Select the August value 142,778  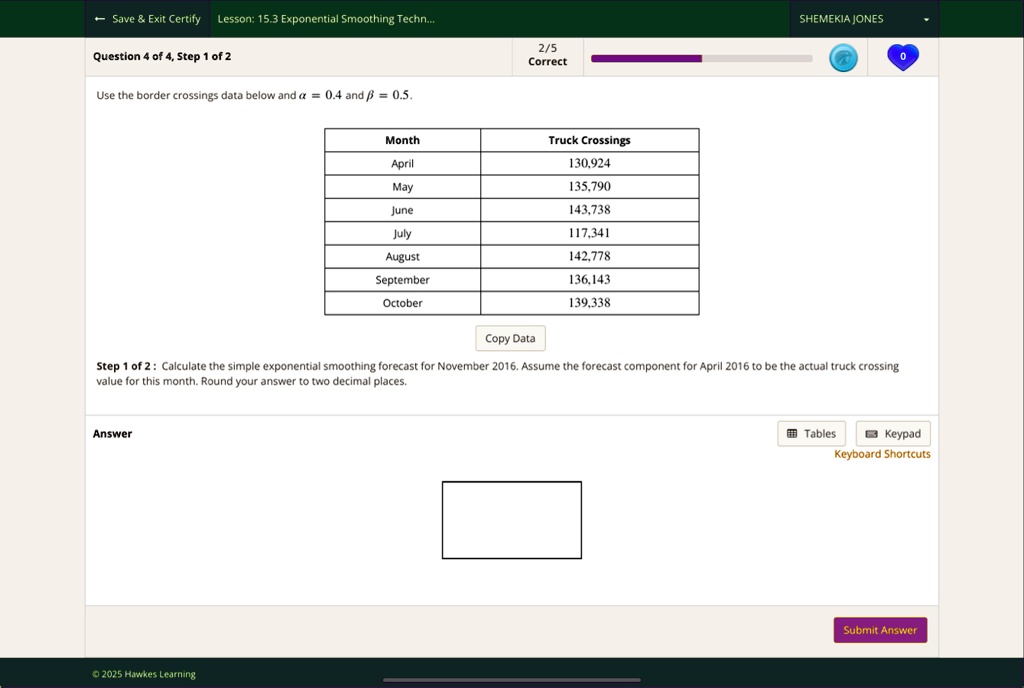589,257
